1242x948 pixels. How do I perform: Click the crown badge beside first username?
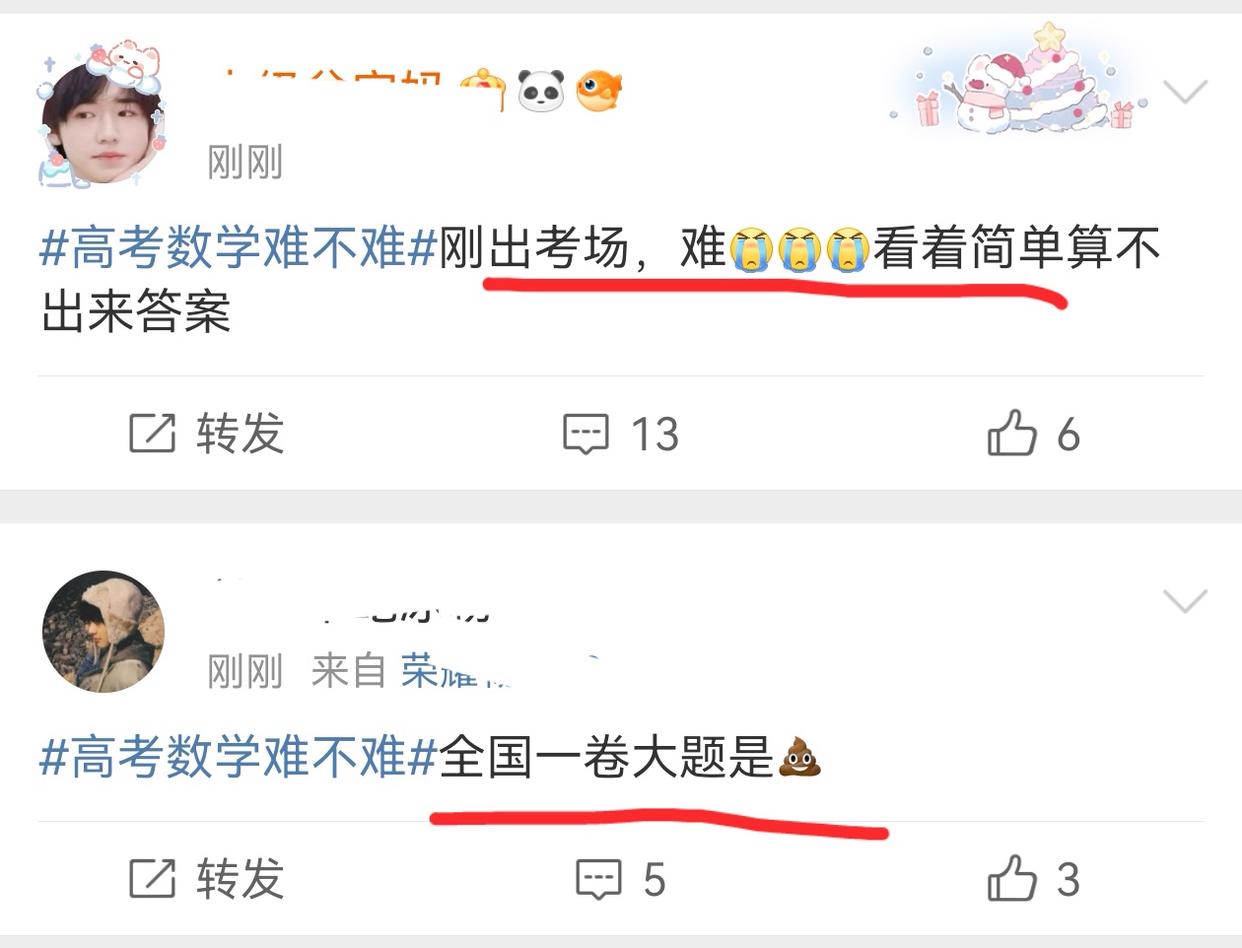point(484,91)
